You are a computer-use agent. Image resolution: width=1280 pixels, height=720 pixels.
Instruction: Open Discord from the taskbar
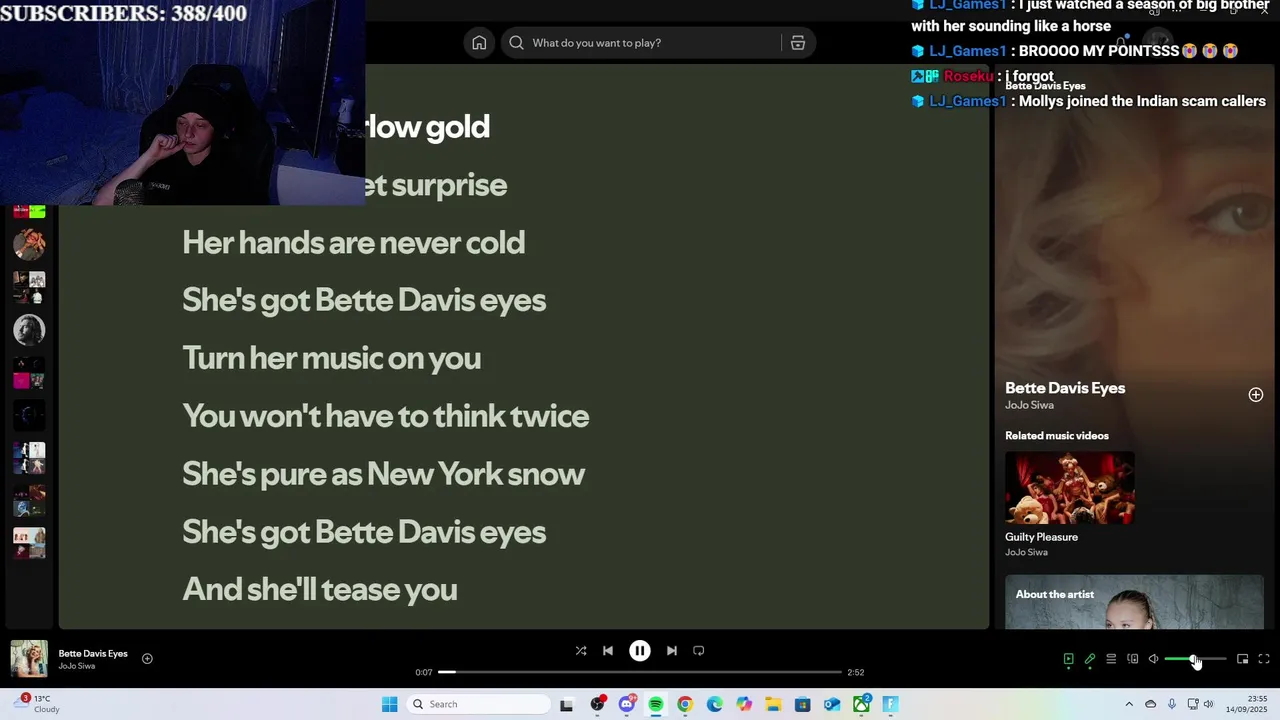point(627,704)
